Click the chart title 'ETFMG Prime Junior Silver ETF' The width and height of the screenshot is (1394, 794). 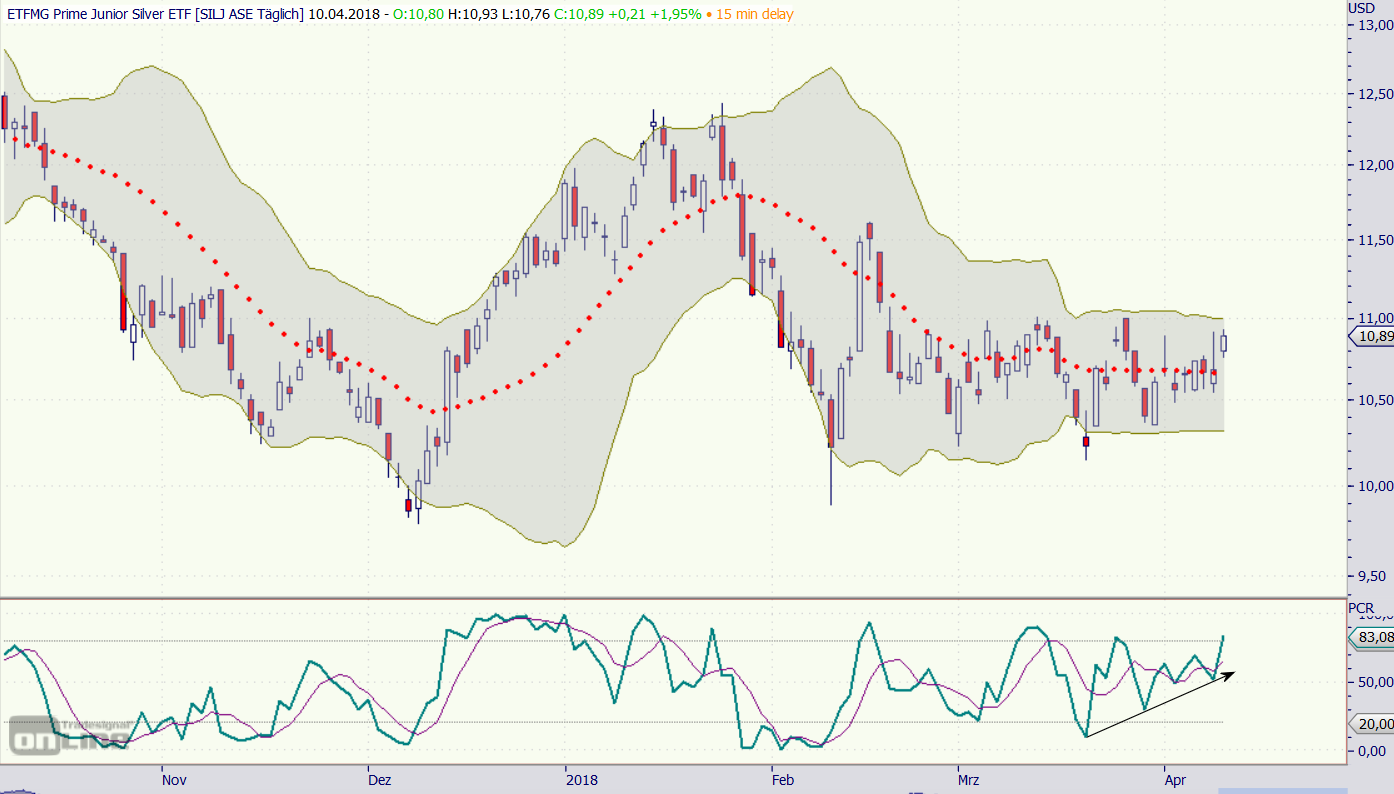point(100,15)
